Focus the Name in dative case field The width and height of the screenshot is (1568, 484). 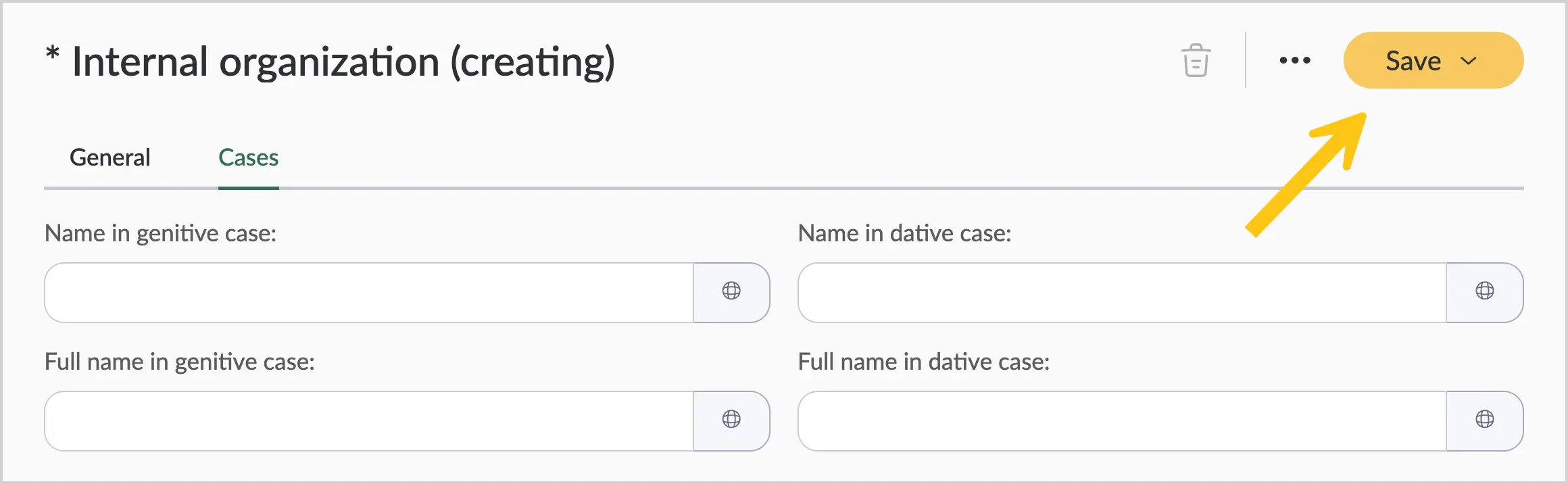pos(1122,293)
